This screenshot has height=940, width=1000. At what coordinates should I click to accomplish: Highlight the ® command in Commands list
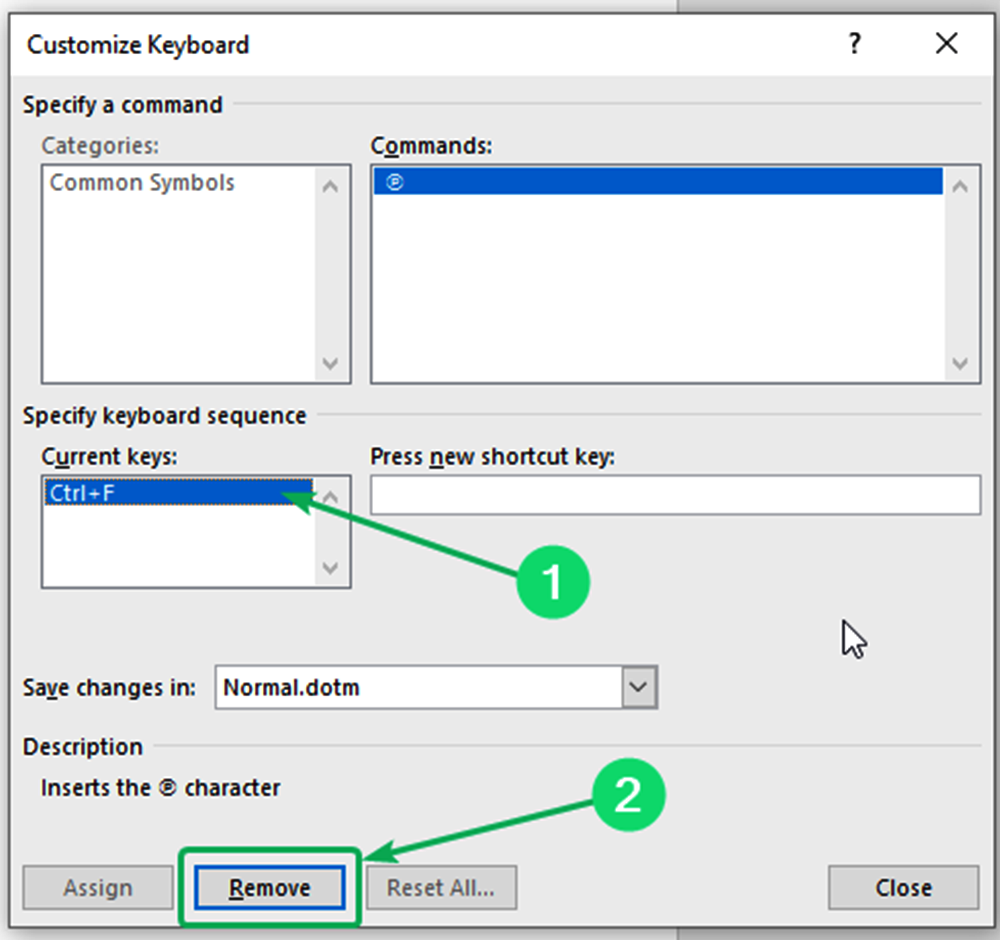tap(600, 182)
